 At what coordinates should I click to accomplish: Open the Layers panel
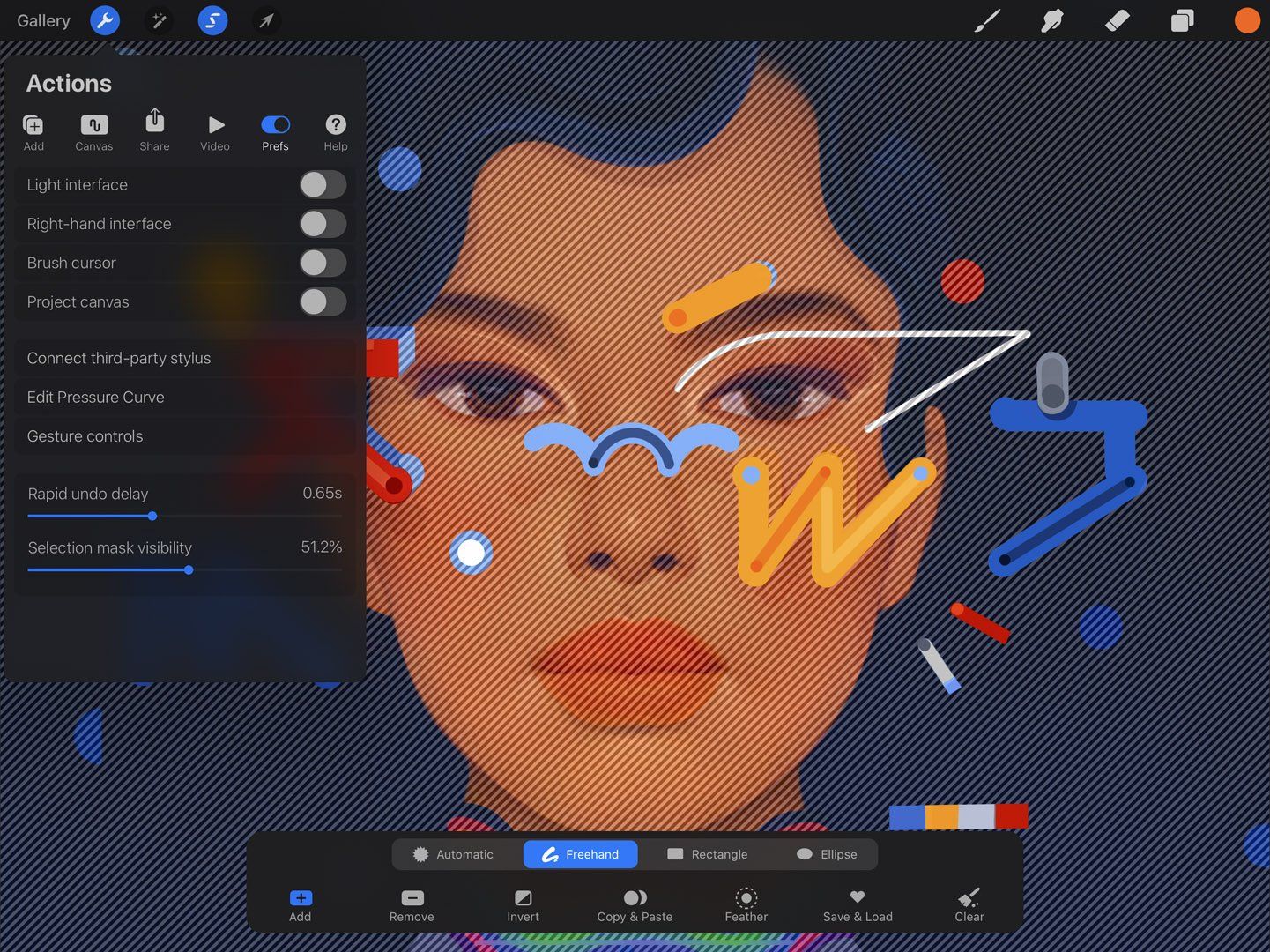point(1182,20)
